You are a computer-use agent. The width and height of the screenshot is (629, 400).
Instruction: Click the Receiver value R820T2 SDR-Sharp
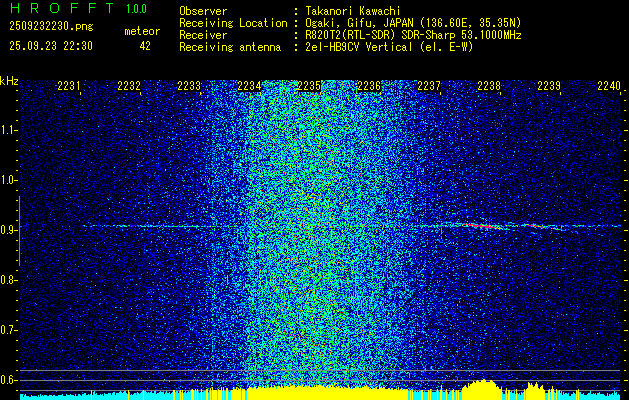point(413,35)
